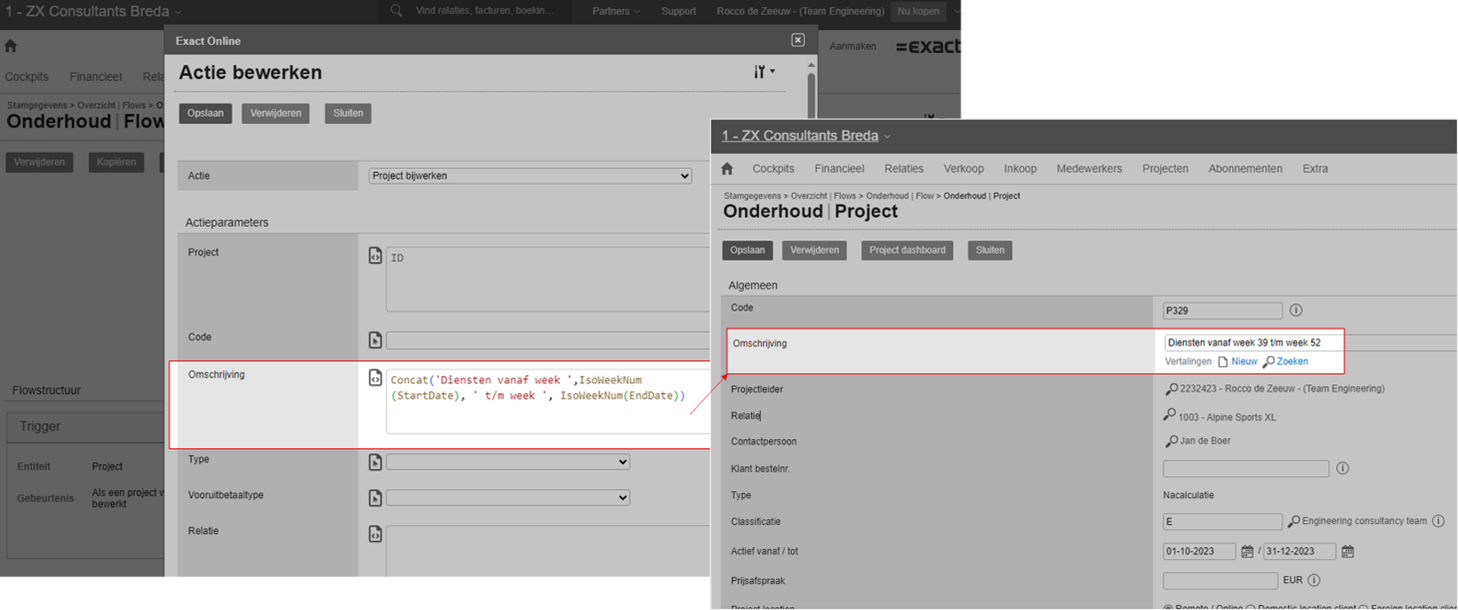Screen dimensions: 1458x610
Task: Click the expression icon beside Omschrijving field
Action: pos(375,379)
